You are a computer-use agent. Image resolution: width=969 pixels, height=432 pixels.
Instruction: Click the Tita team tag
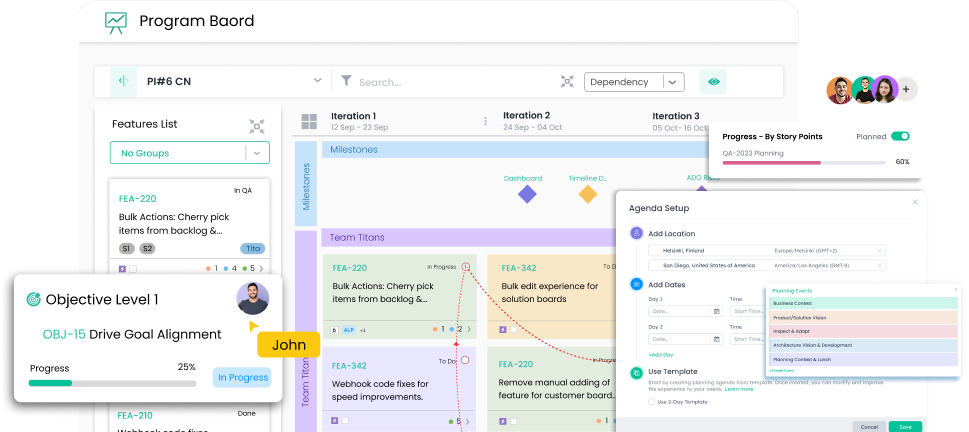click(x=252, y=249)
